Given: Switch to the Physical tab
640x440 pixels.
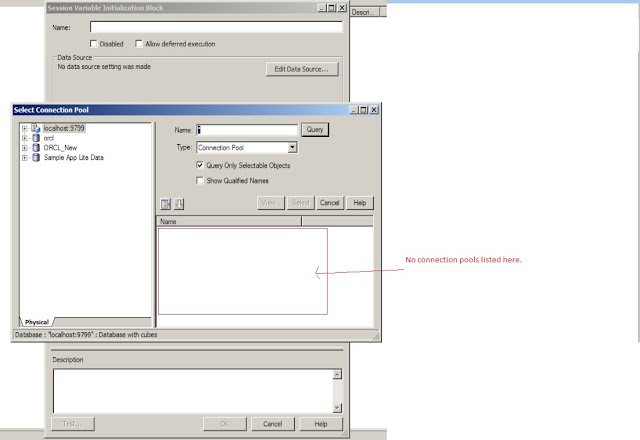Looking at the screenshot, I should (x=37, y=322).
